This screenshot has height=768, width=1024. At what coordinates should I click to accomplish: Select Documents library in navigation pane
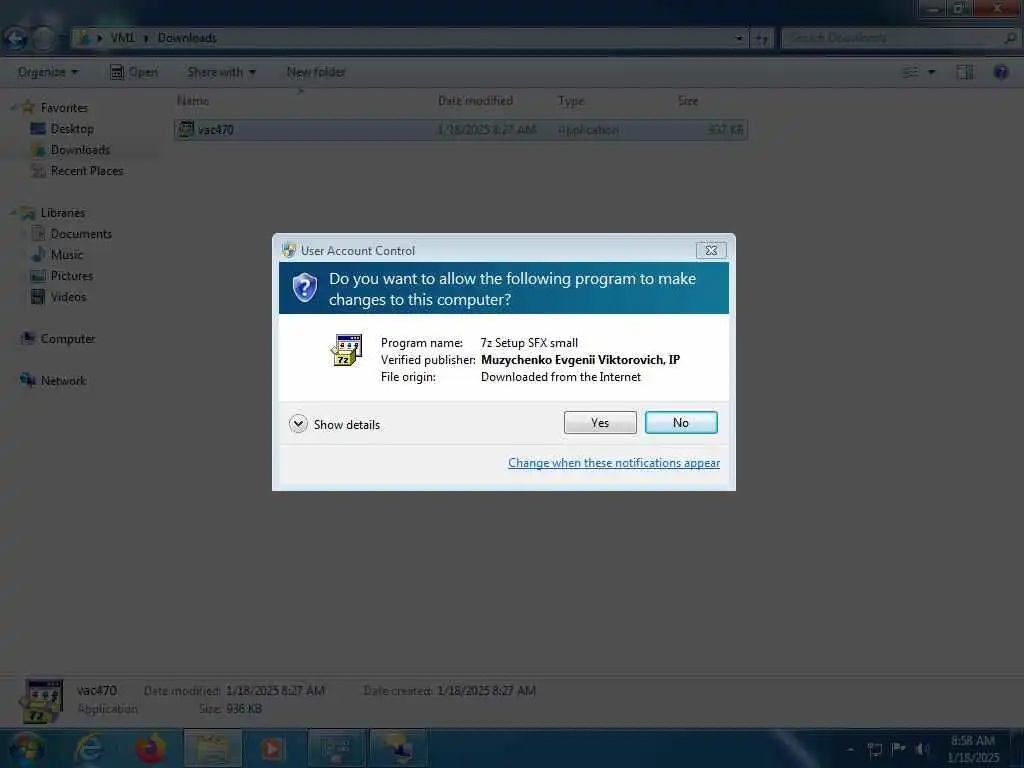coord(80,234)
